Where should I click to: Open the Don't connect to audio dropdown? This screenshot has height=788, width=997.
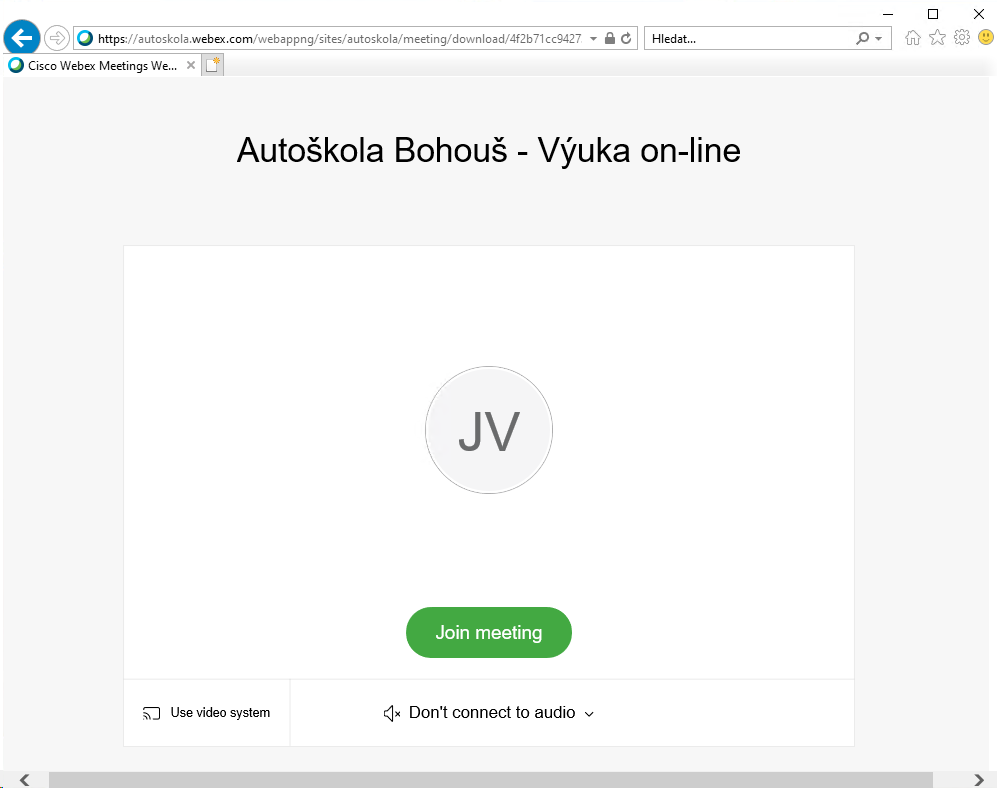click(x=489, y=713)
